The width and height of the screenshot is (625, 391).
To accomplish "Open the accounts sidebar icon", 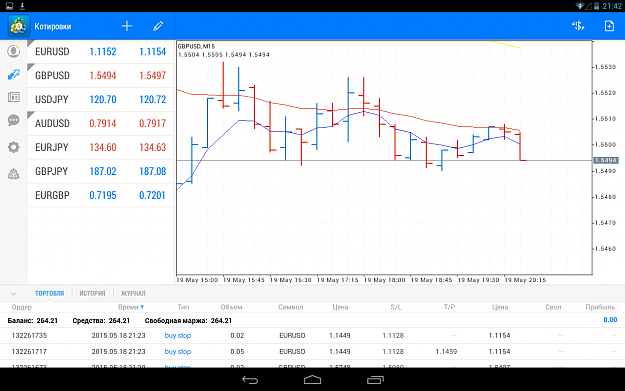I will pos(14,51).
